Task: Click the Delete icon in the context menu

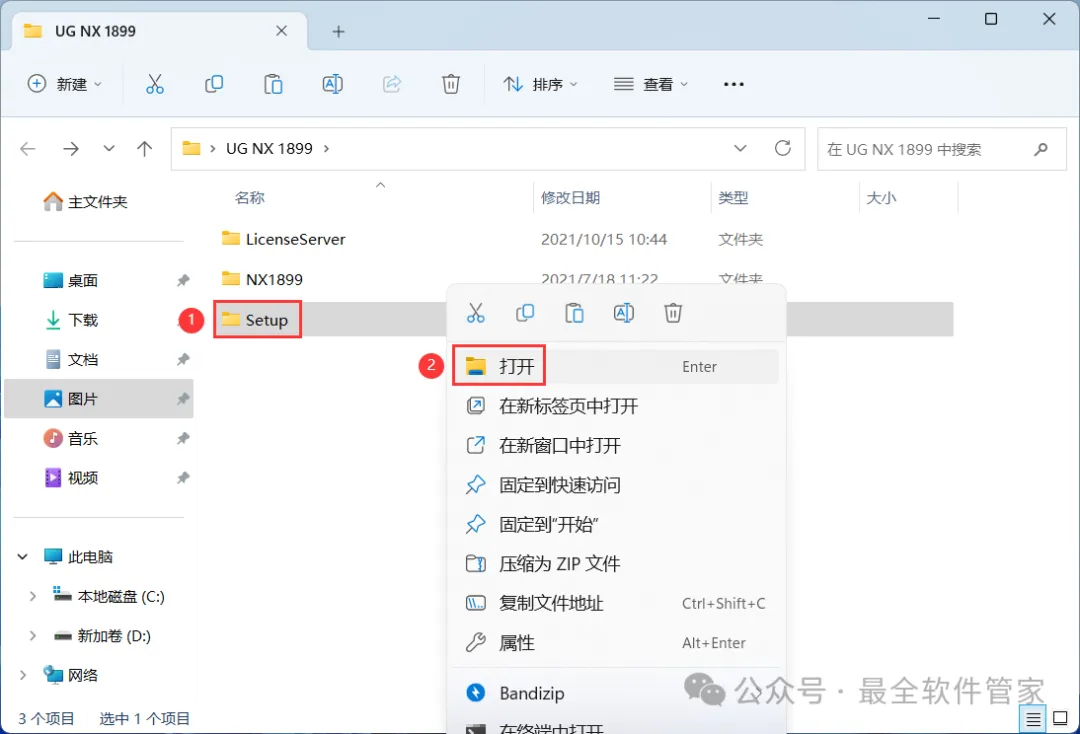Action: (x=673, y=313)
